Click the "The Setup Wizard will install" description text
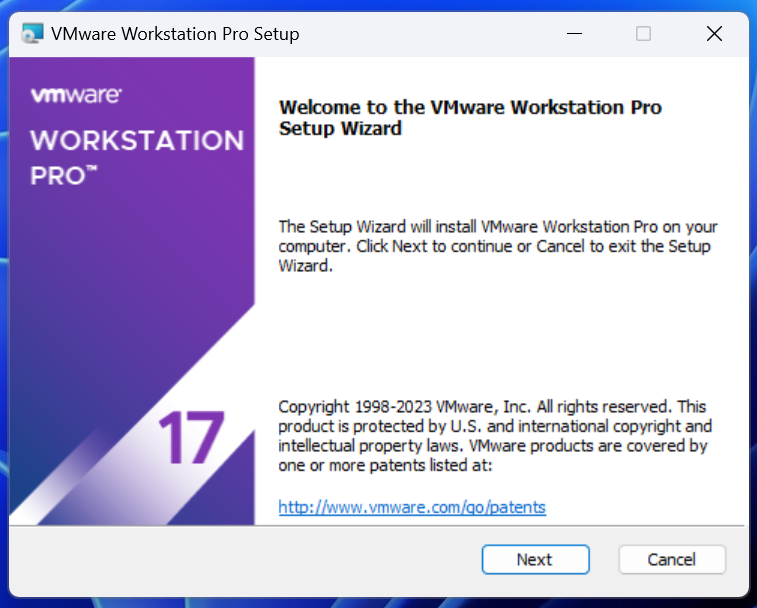 498,246
